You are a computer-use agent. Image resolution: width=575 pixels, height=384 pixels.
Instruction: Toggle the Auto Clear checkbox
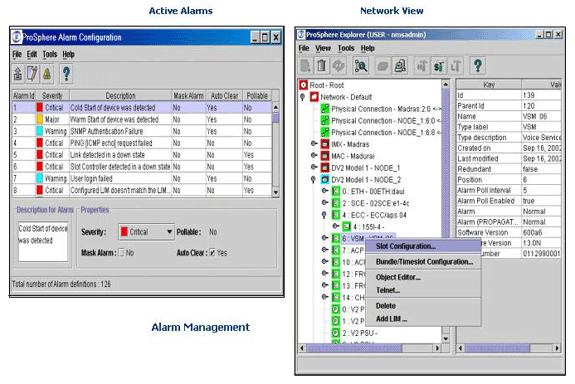click(x=212, y=252)
